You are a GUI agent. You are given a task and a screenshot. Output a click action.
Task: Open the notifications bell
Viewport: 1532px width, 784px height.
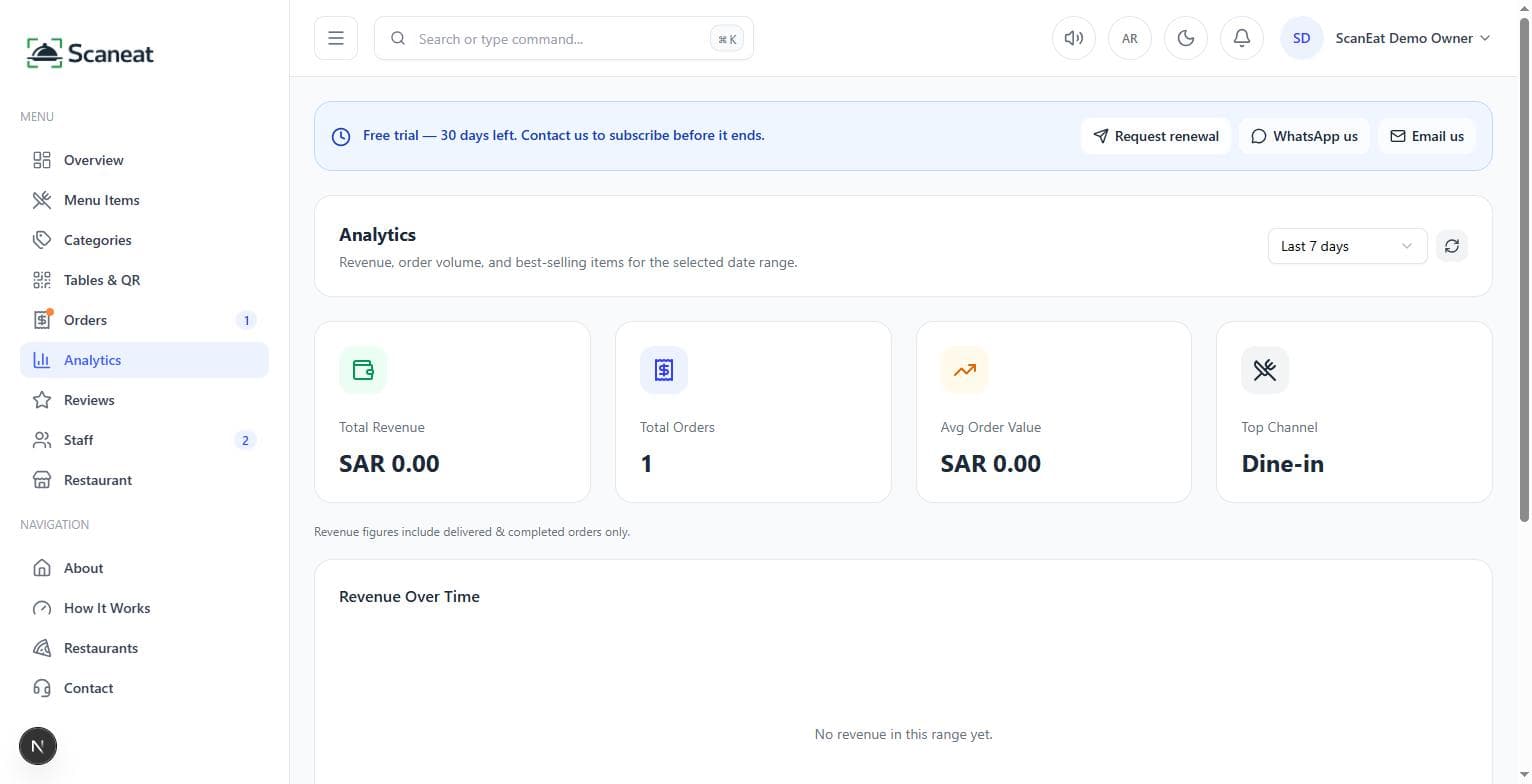[1242, 38]
